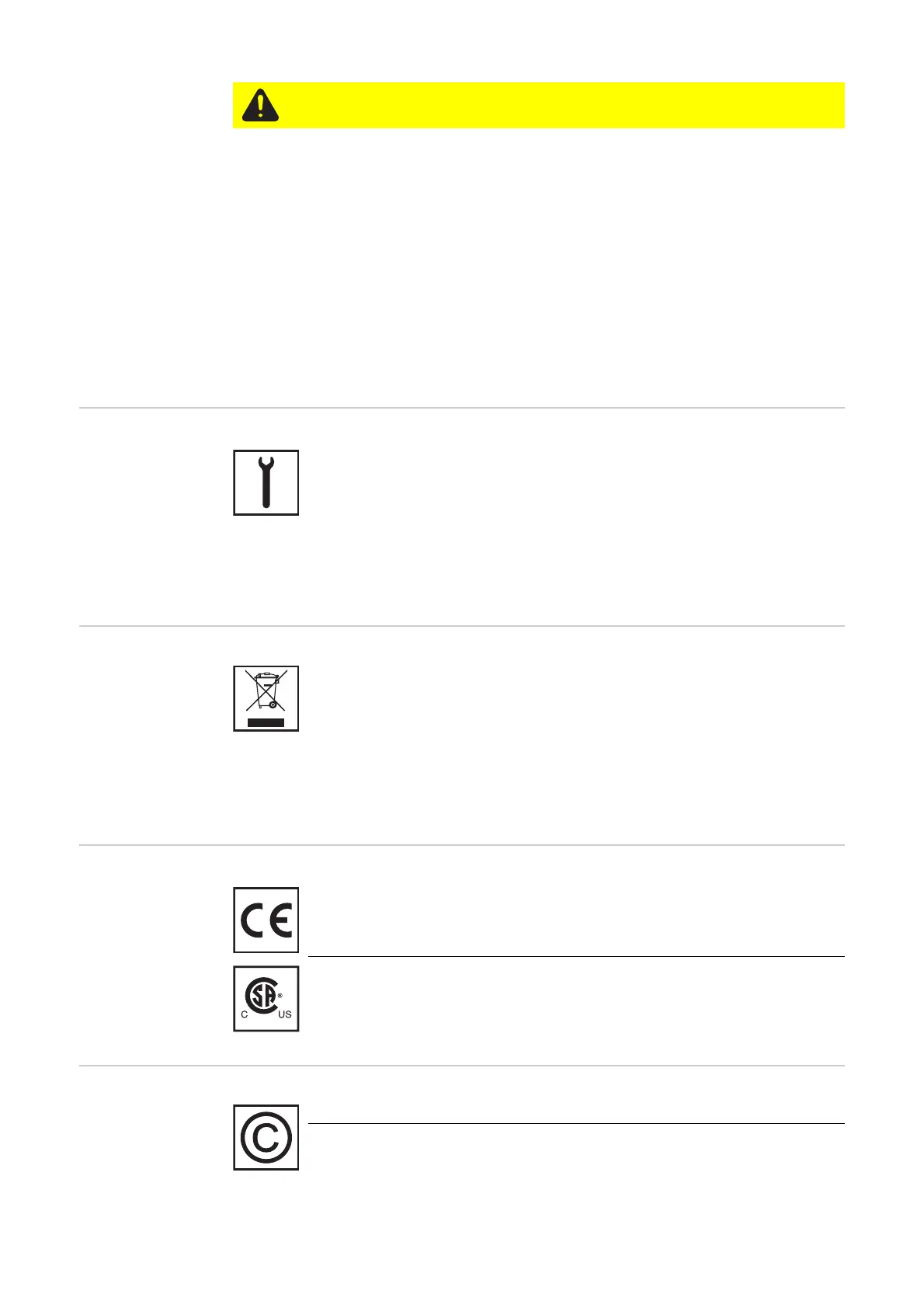The image size is (924, 1308).
Task: Click the black line between CE and CSA rows
Action: click(x=575, y=957)
